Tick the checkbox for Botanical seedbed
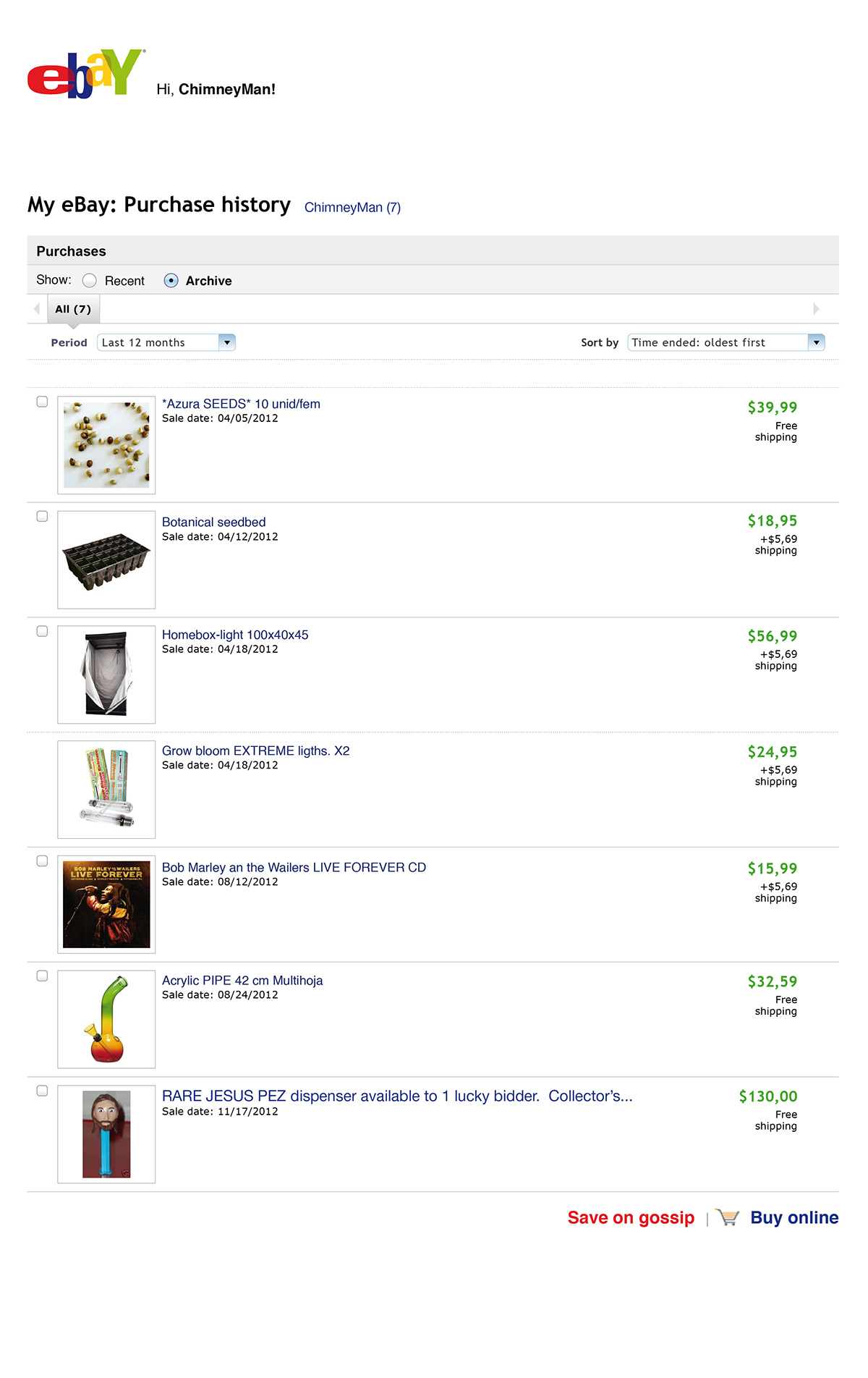 click(42, 516)
